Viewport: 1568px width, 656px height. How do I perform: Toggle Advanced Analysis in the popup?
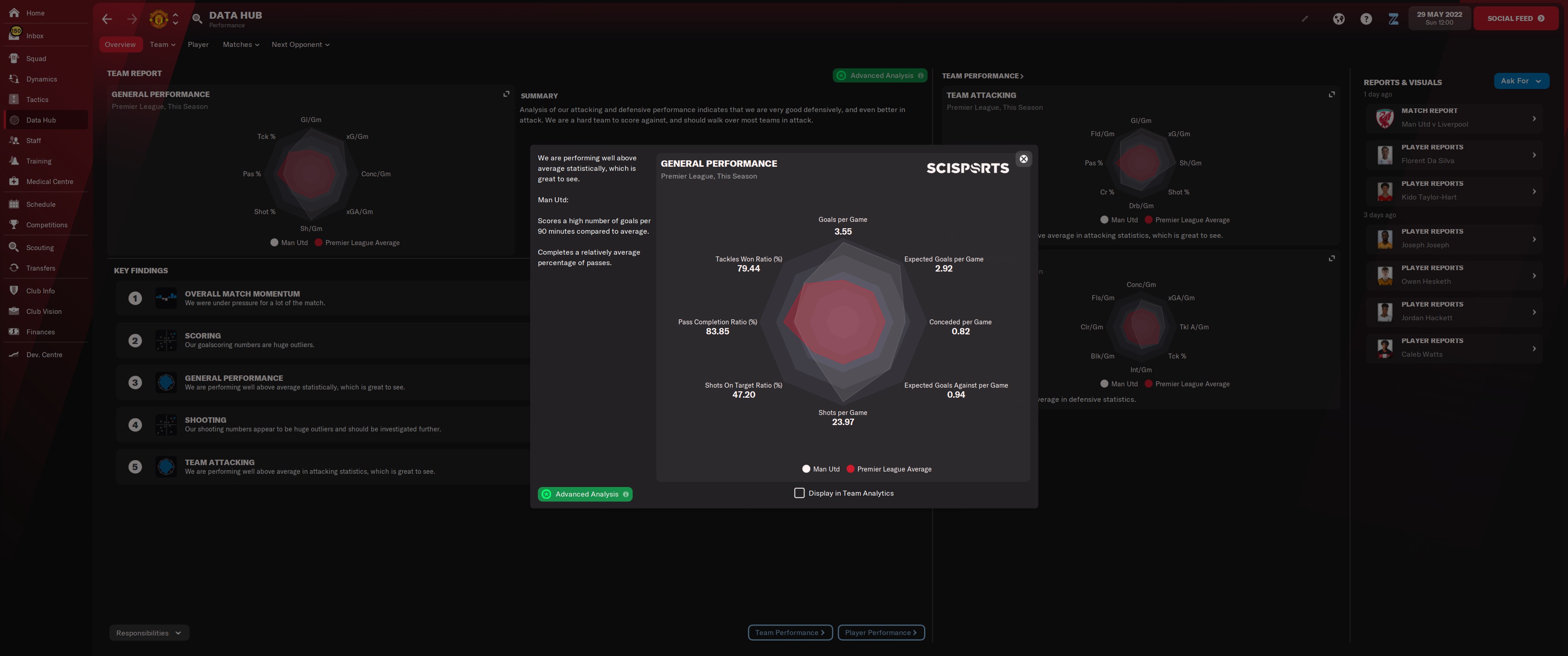click(585, 494)
